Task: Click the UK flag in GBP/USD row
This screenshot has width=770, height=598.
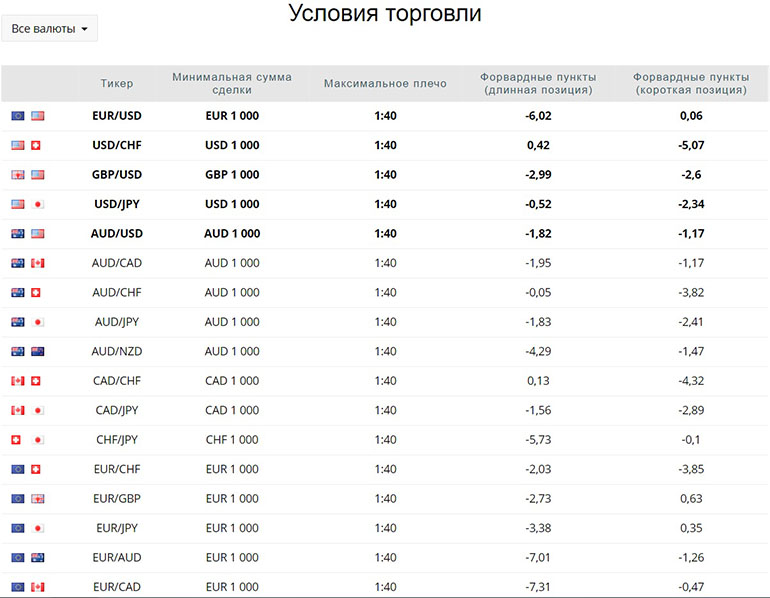Action: (18, 175)
